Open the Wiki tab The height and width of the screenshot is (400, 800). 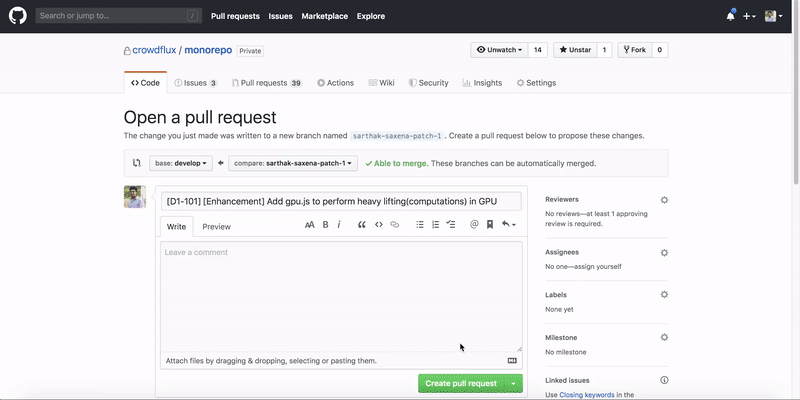pyautogui.click(x=382, y=83)
